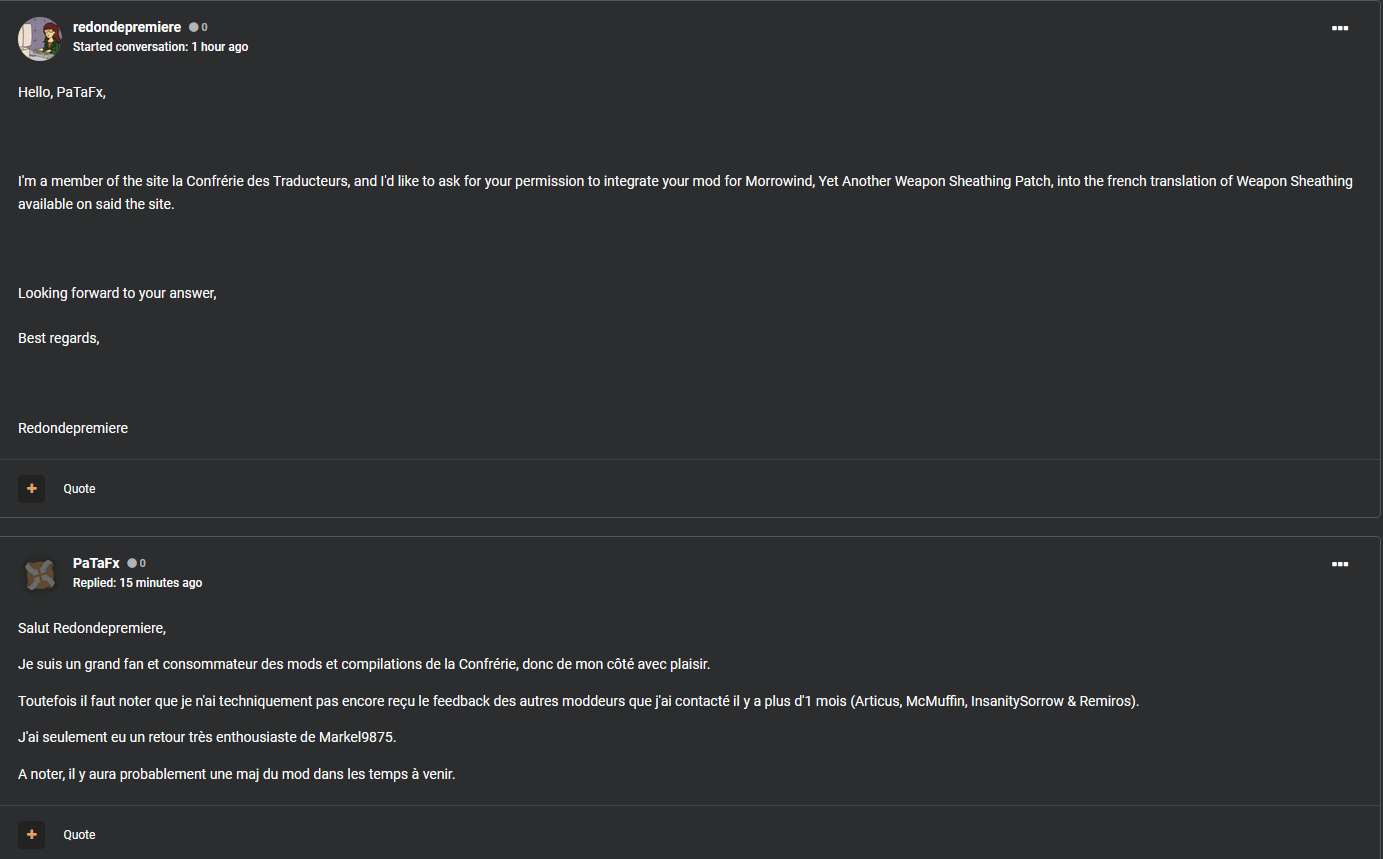Click the 'Best regards,' line

click(59, 338)
